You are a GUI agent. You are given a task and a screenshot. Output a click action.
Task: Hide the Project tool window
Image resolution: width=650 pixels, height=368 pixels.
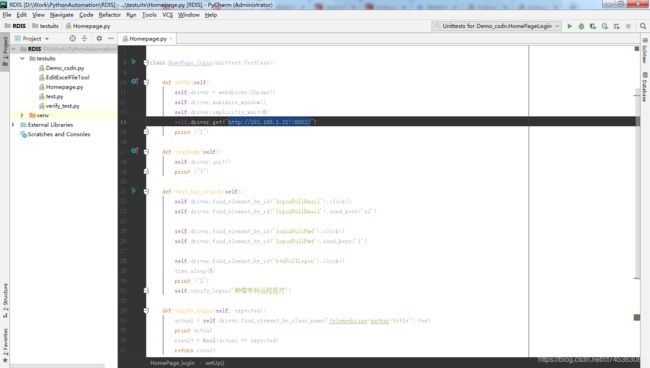click(x=111, y=38)
